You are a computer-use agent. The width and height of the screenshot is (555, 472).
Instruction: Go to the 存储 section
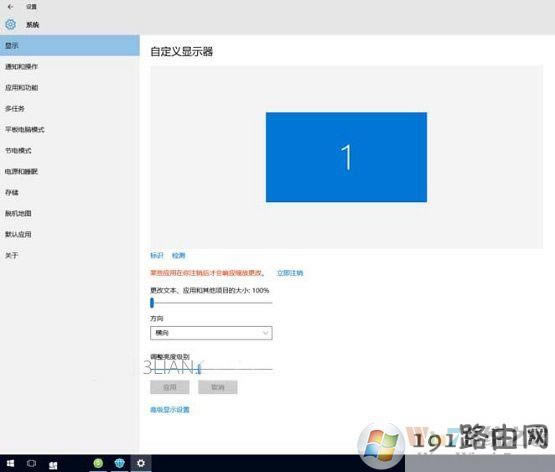[x=70, y=192]
